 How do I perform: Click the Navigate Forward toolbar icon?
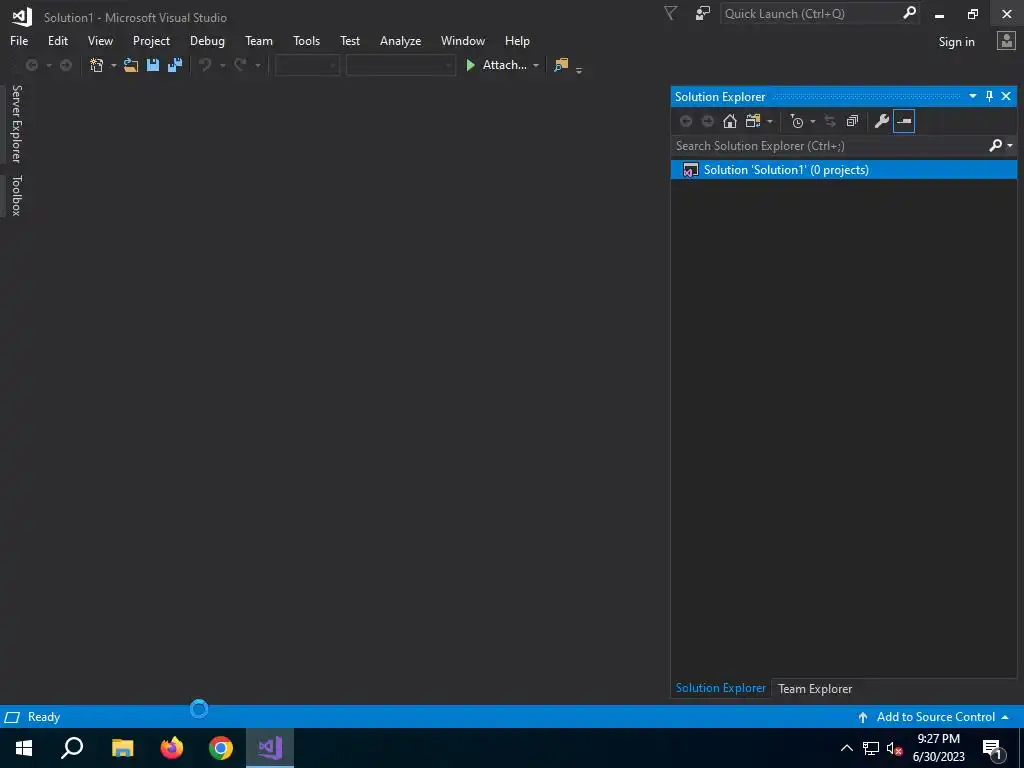[x=65, y=65]
